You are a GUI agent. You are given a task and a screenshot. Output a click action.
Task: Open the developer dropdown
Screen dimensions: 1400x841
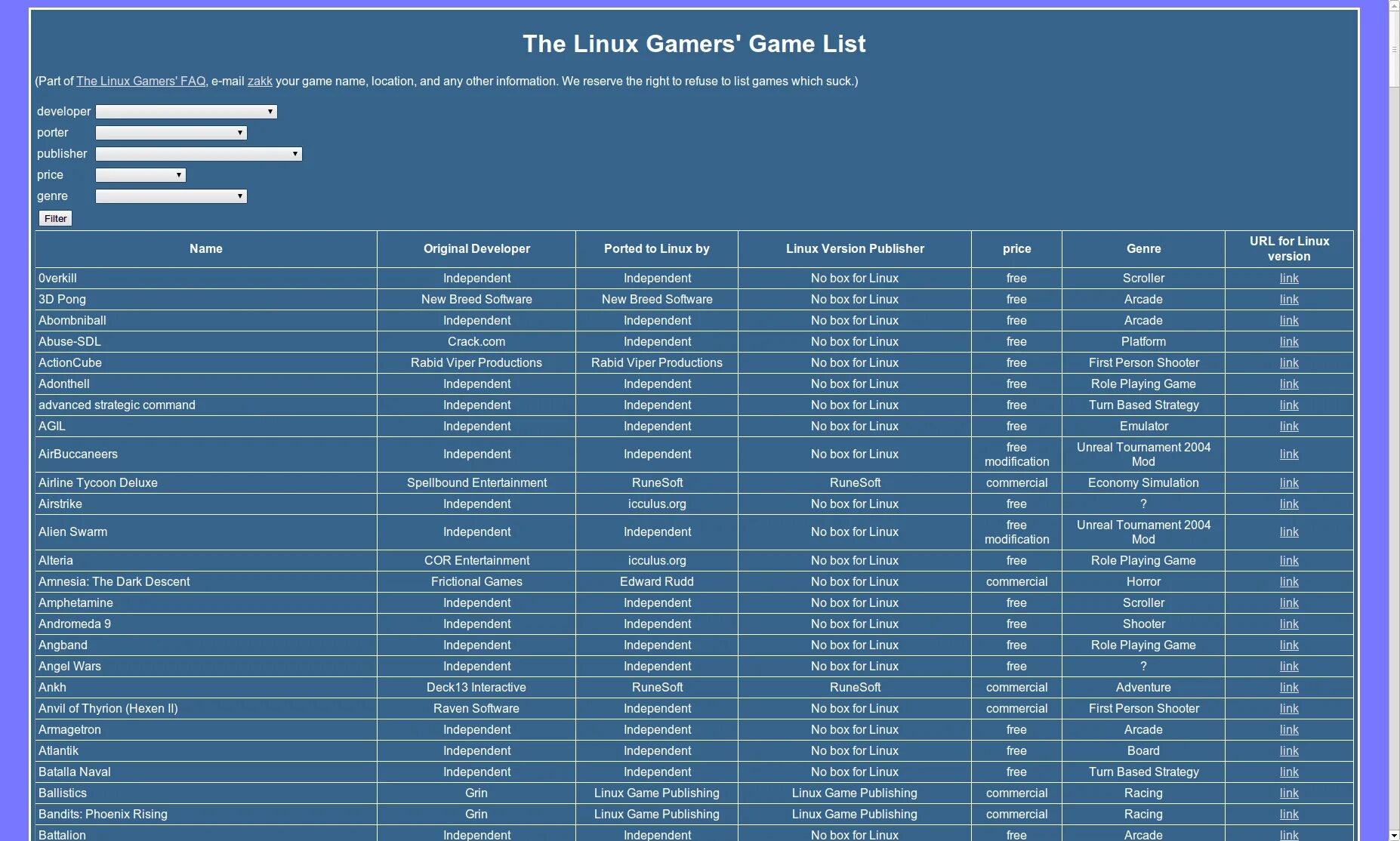coord(187,112)
